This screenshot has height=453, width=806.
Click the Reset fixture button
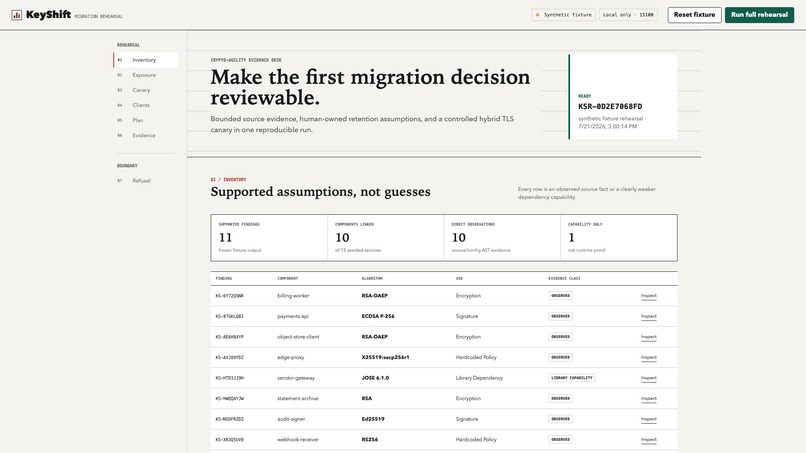pos(694,15)
